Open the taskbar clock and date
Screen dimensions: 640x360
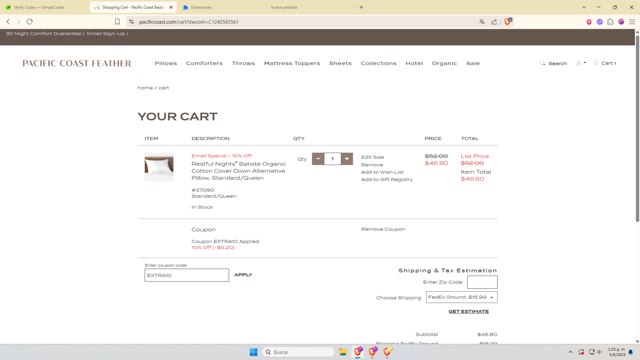(x=616, y=352)
